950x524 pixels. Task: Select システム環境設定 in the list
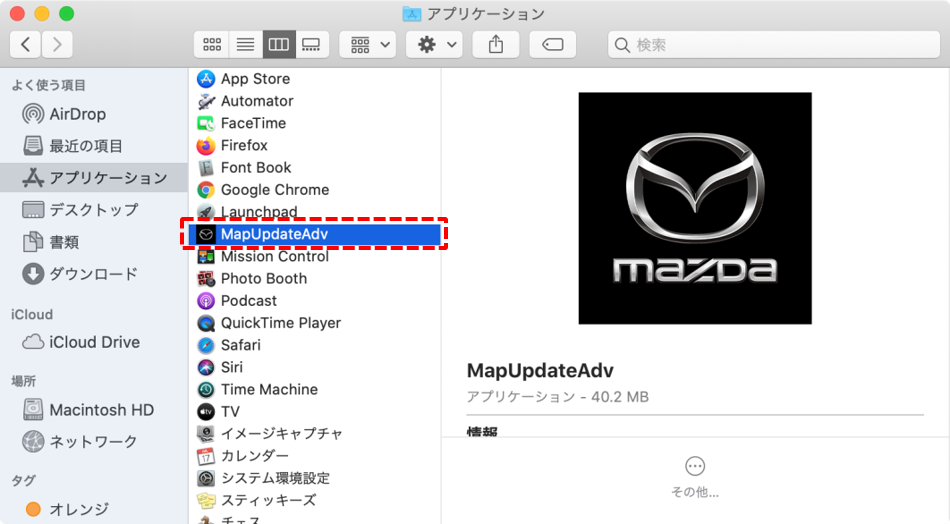[x=315, y=478]
